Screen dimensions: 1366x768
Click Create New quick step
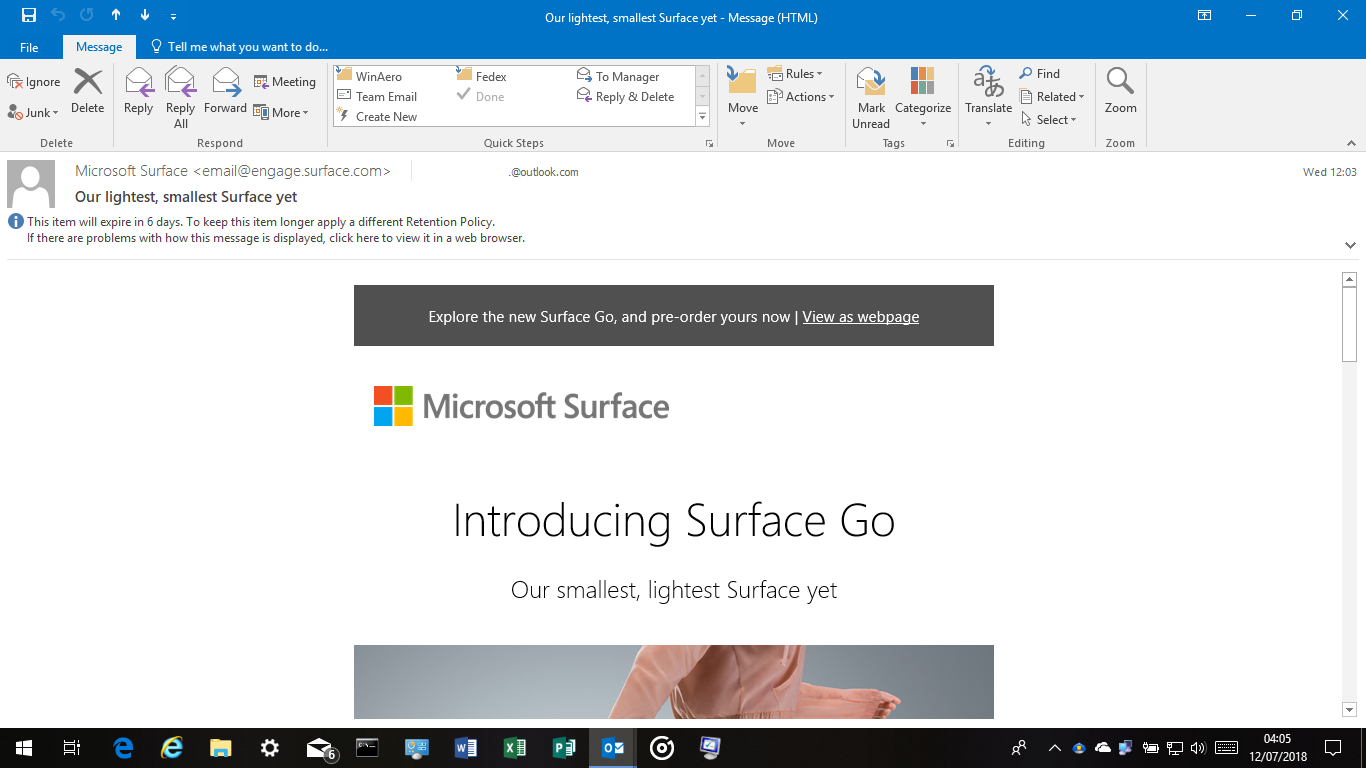(x=377, y=117)
